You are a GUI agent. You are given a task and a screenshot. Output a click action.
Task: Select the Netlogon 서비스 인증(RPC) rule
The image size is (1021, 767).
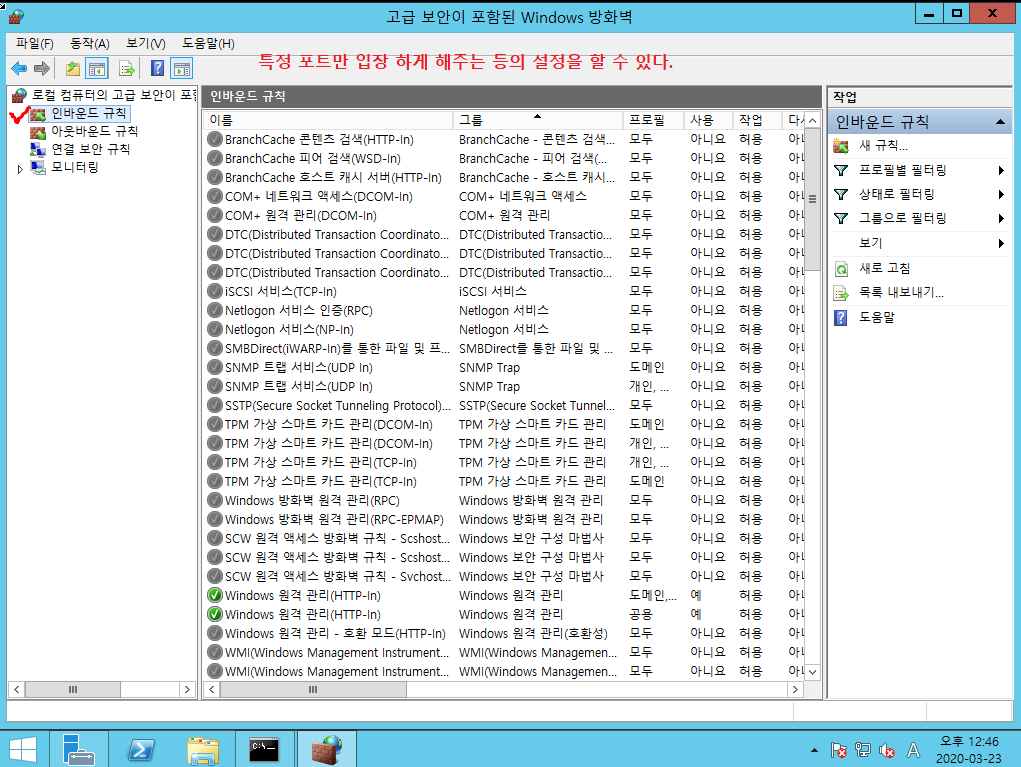point(503,311)
